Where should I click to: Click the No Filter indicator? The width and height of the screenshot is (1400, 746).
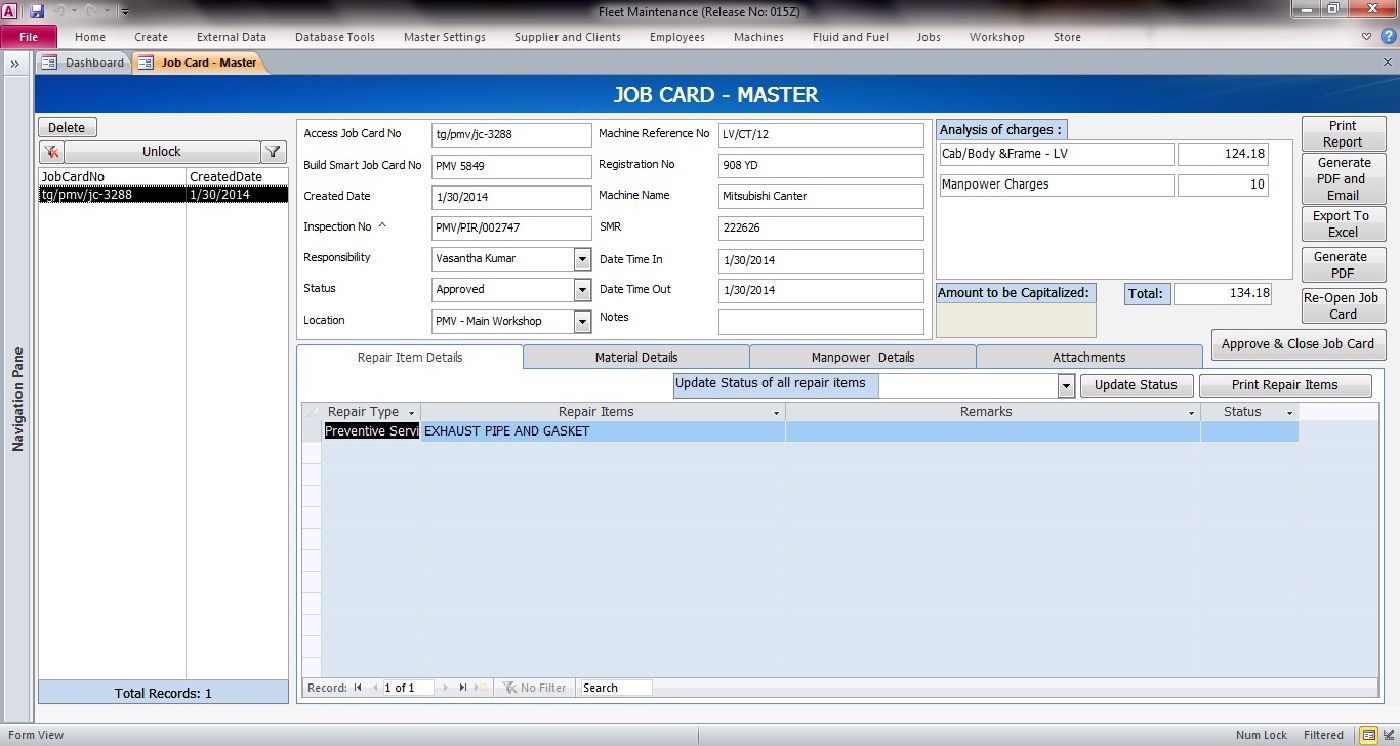point(535,688)
